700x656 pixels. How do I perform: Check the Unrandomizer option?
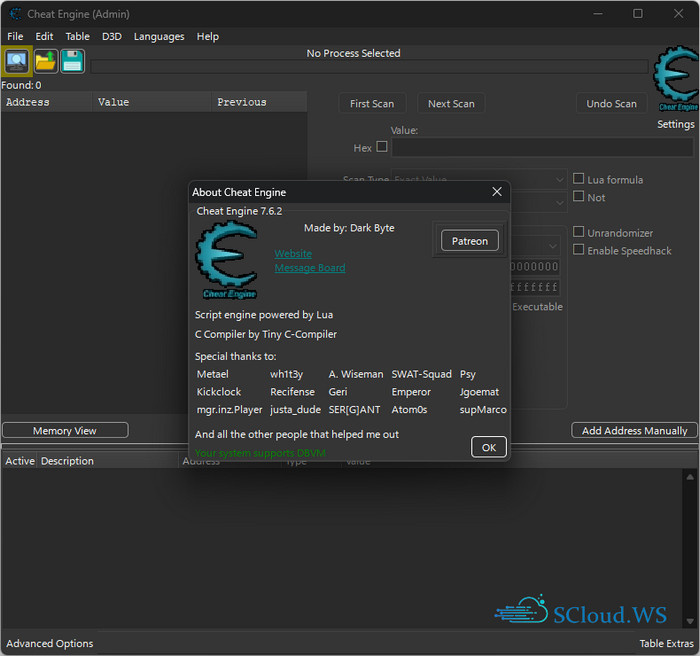[578, 232]
